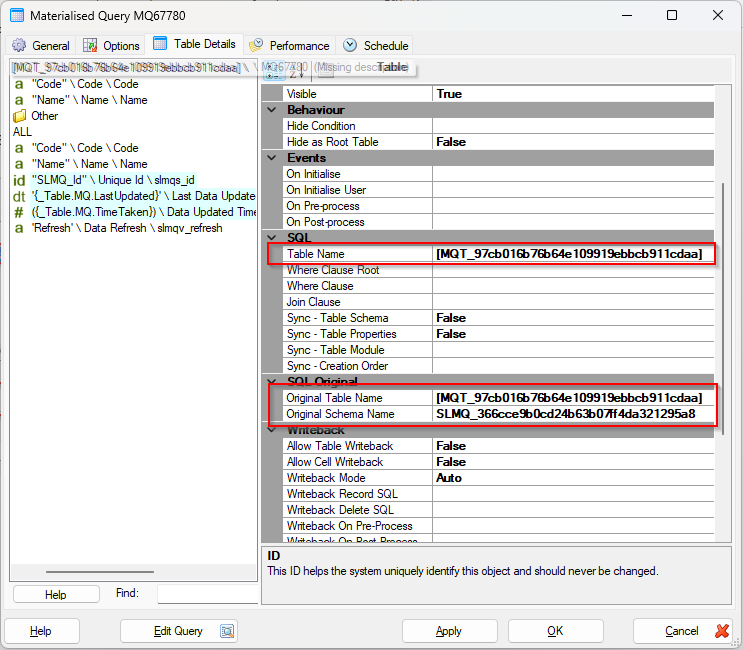Click the a icon beside 'Refresh' row
Screen dimensions: 743x650
pos(19,228)
